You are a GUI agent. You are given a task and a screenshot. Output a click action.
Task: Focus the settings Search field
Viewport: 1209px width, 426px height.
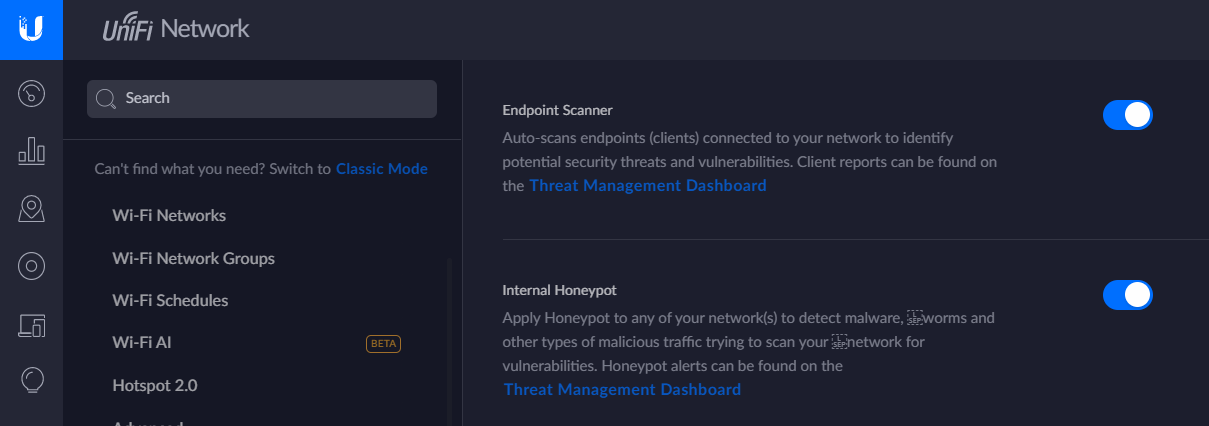(x=262, y=99)
